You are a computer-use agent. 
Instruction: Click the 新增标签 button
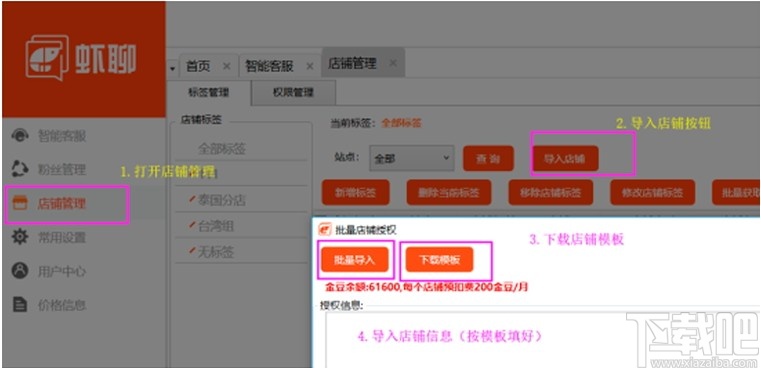[x=355, y=192]
